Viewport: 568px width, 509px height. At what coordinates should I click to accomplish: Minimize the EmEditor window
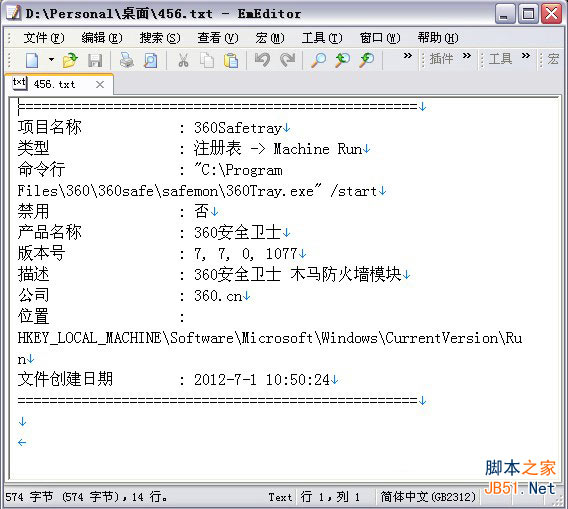tap(505, 14)
